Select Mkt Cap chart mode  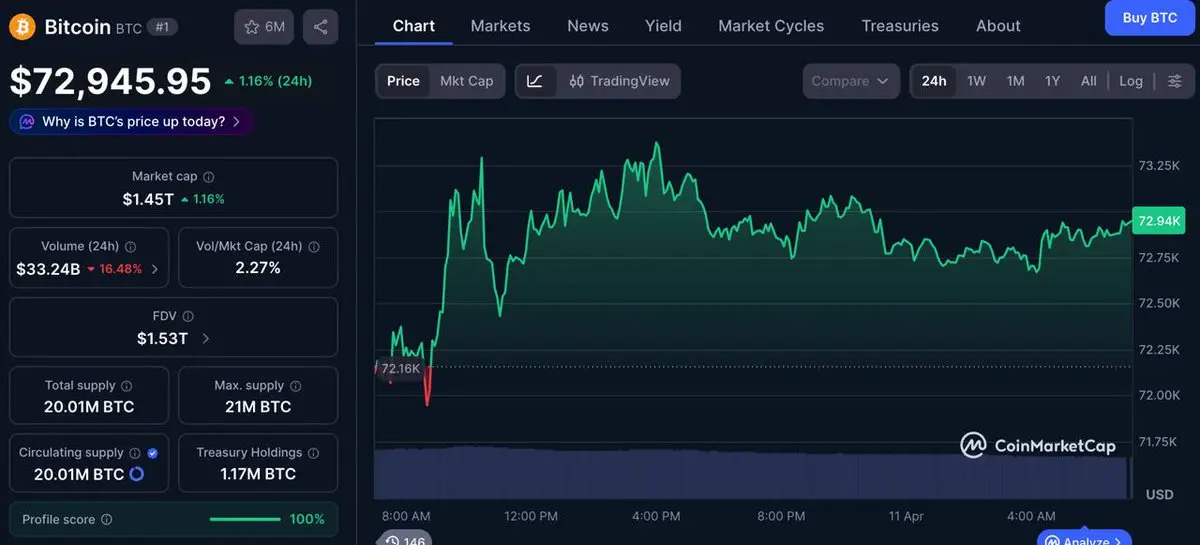click(x=467, y=81)
